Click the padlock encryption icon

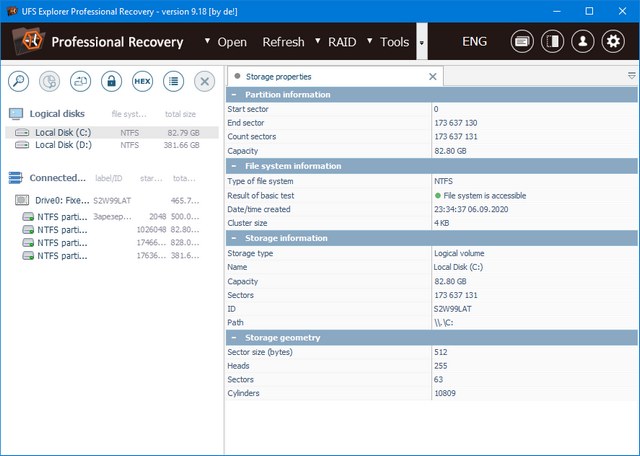pos(112,81)
